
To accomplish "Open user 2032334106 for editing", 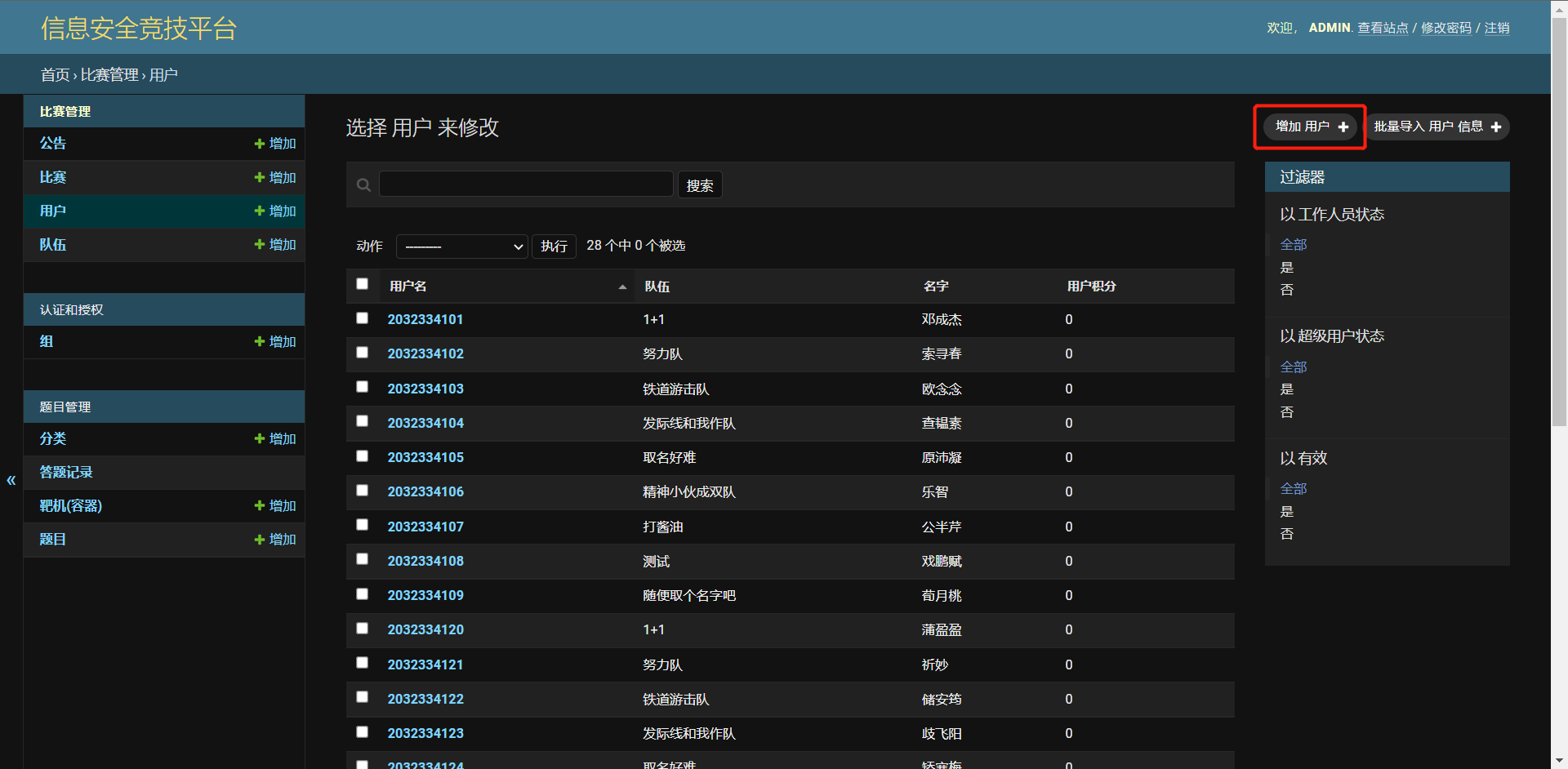I will (425, 491).
